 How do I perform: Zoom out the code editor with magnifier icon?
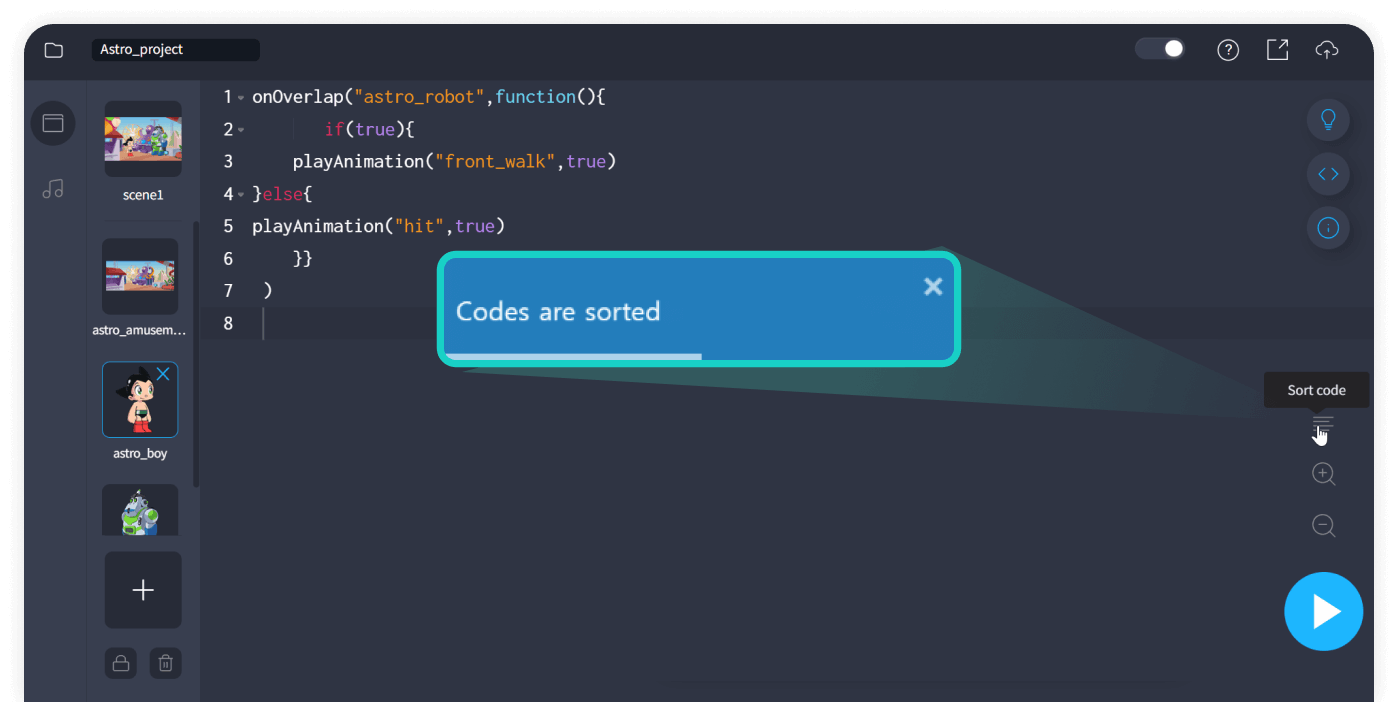(1323, 525)
